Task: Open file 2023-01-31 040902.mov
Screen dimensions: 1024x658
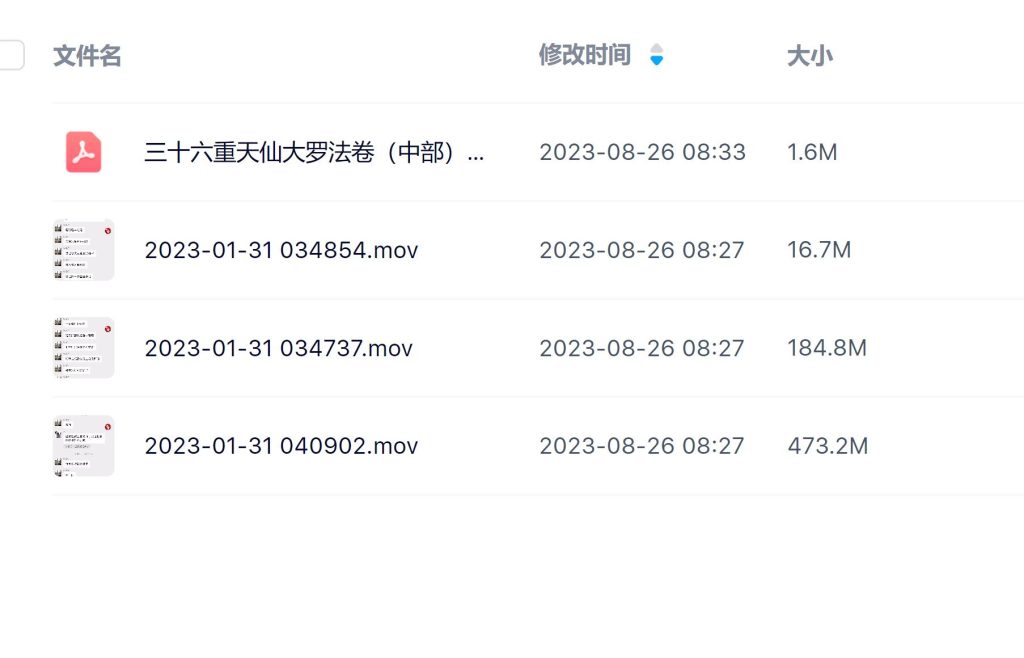Action: [x=281, y=446]
